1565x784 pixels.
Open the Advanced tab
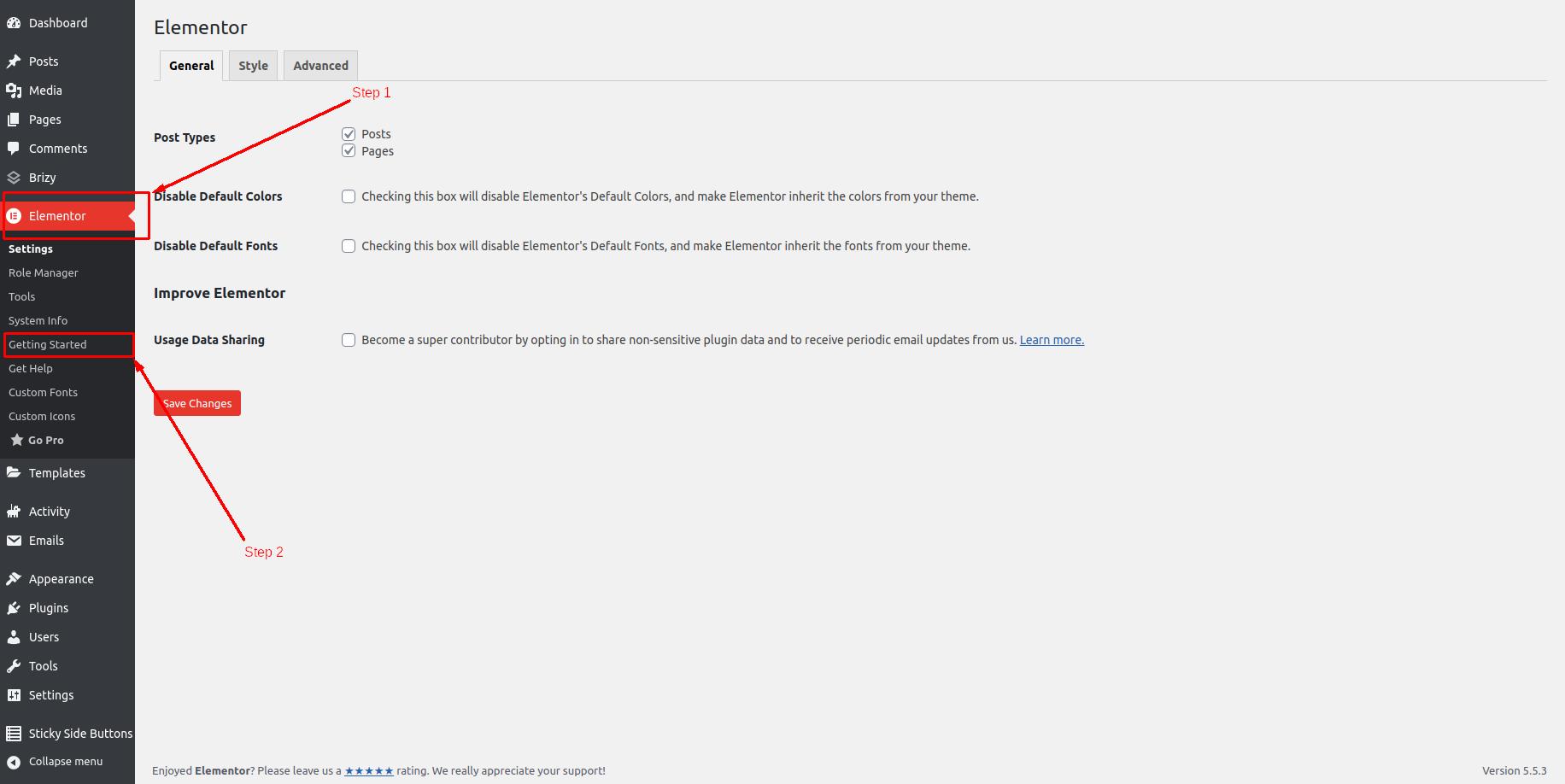click(x=320, y=66)
